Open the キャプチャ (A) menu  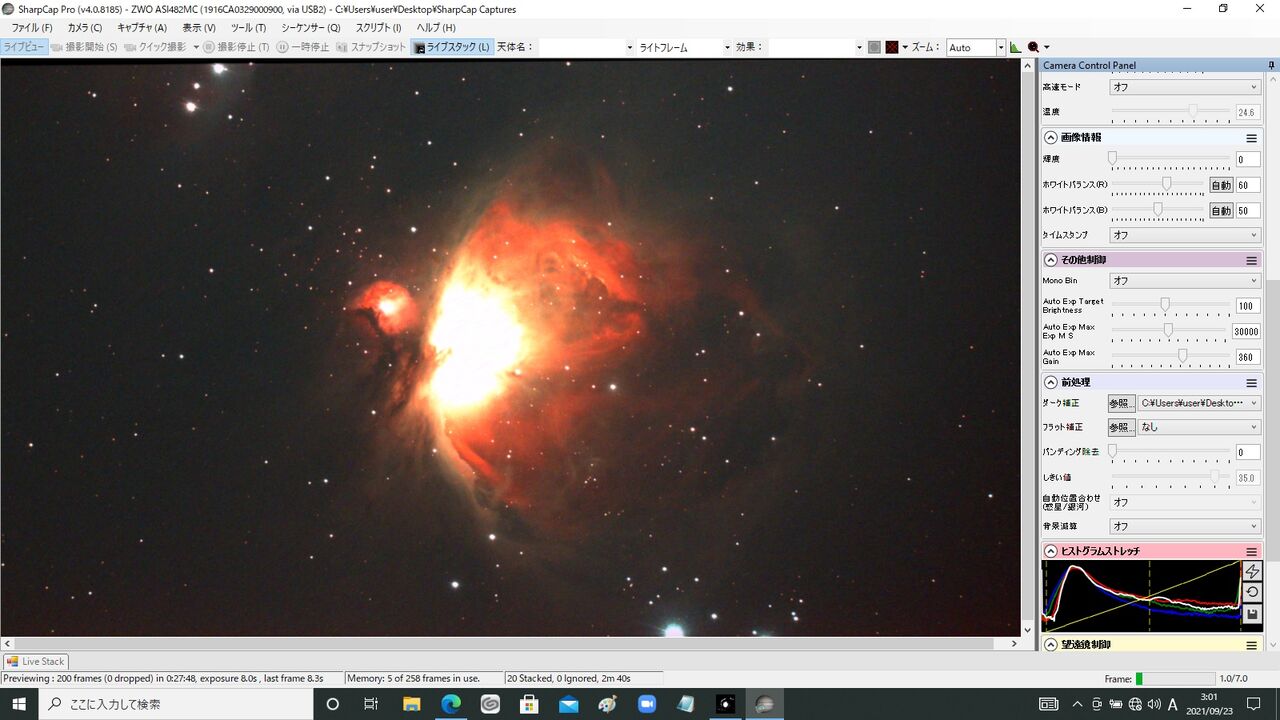(142, 28)
